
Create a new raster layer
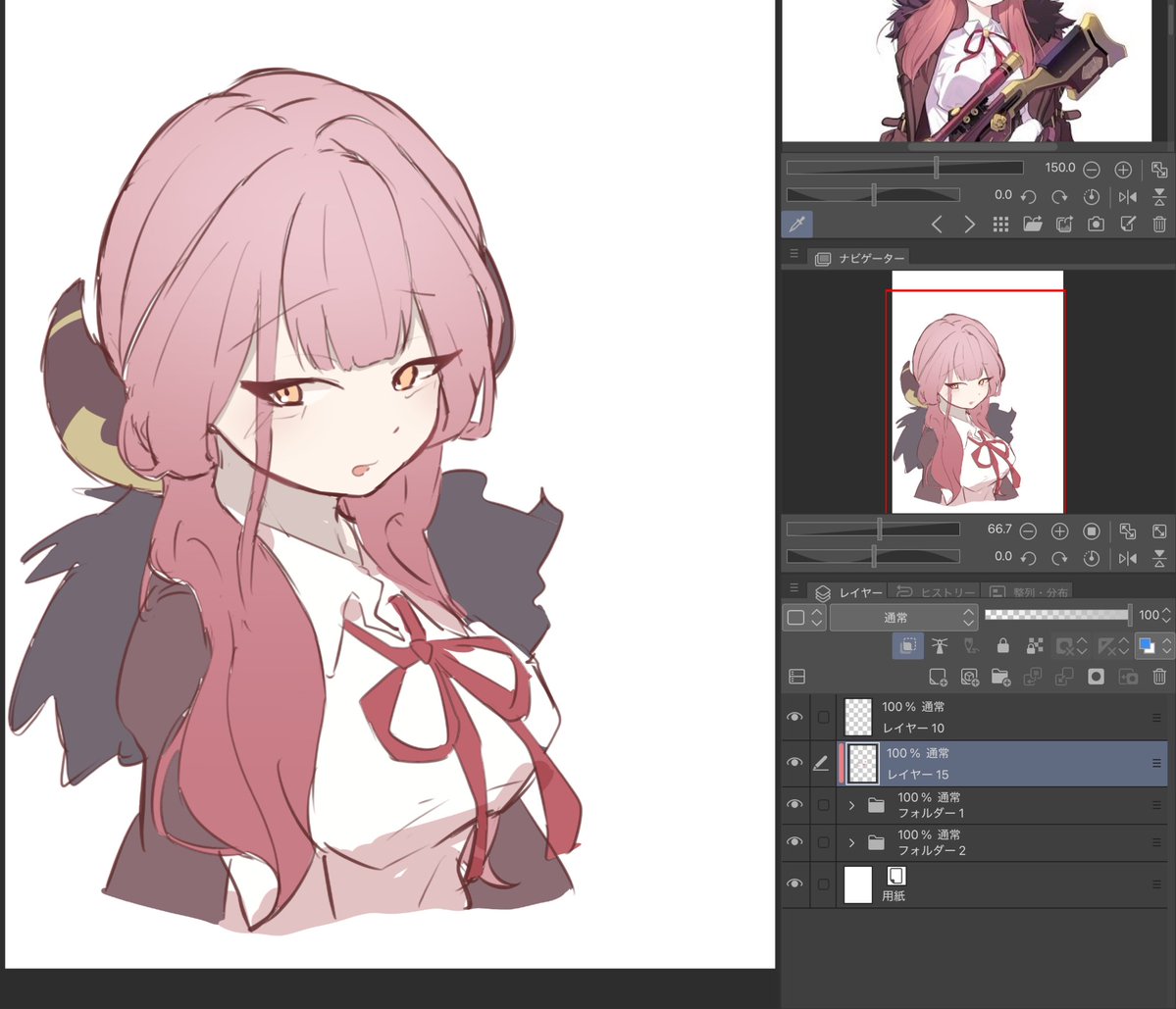click(x=938, y=678)
